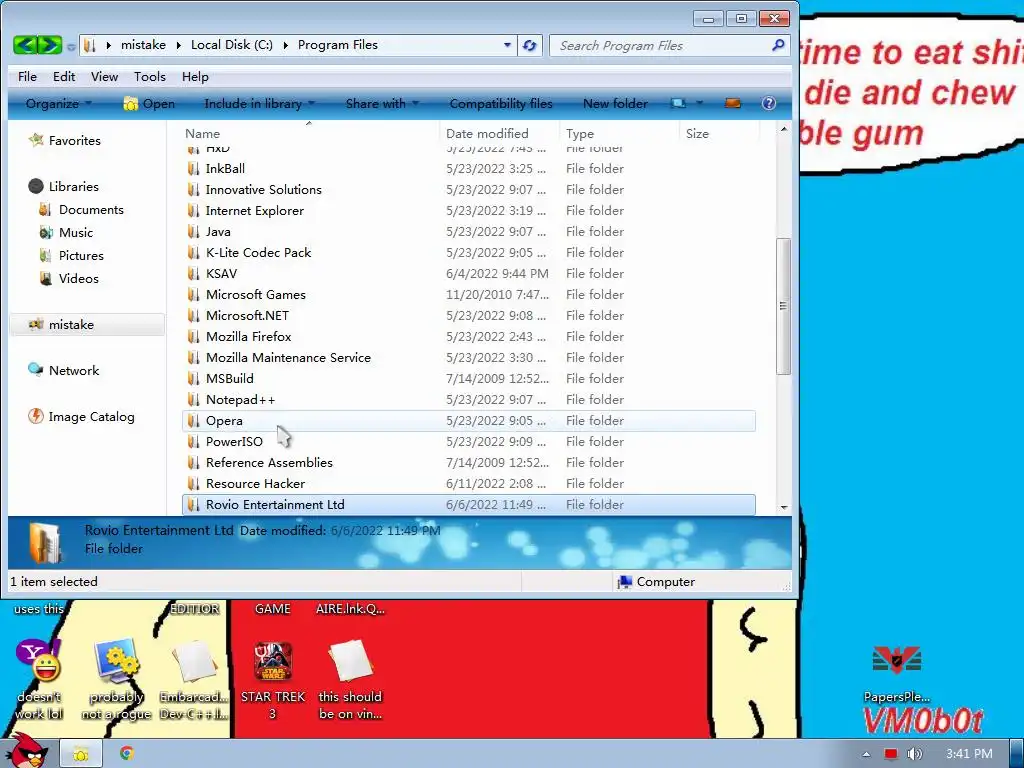The image size is (1024, 768).
Task: Click the KSAV folder icon
Action: pyautogui.click(x=193, y=273)
